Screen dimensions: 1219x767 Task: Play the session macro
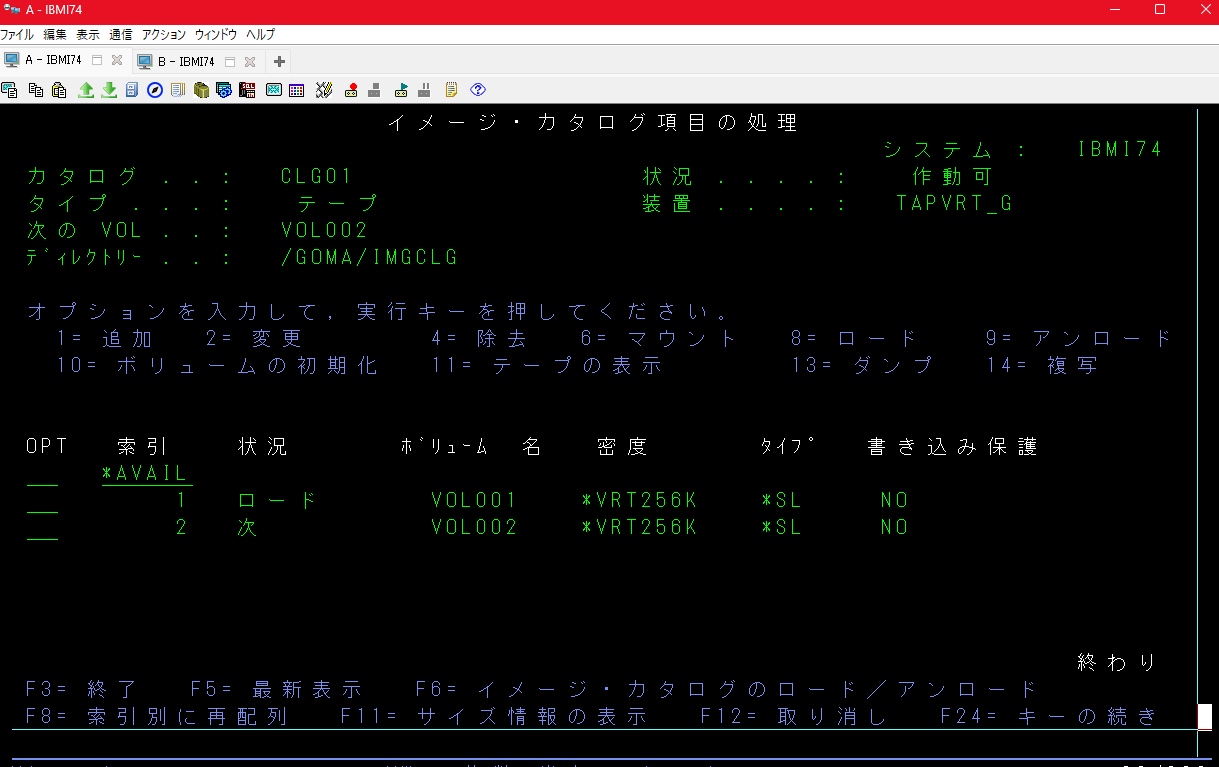coord(399,90)
